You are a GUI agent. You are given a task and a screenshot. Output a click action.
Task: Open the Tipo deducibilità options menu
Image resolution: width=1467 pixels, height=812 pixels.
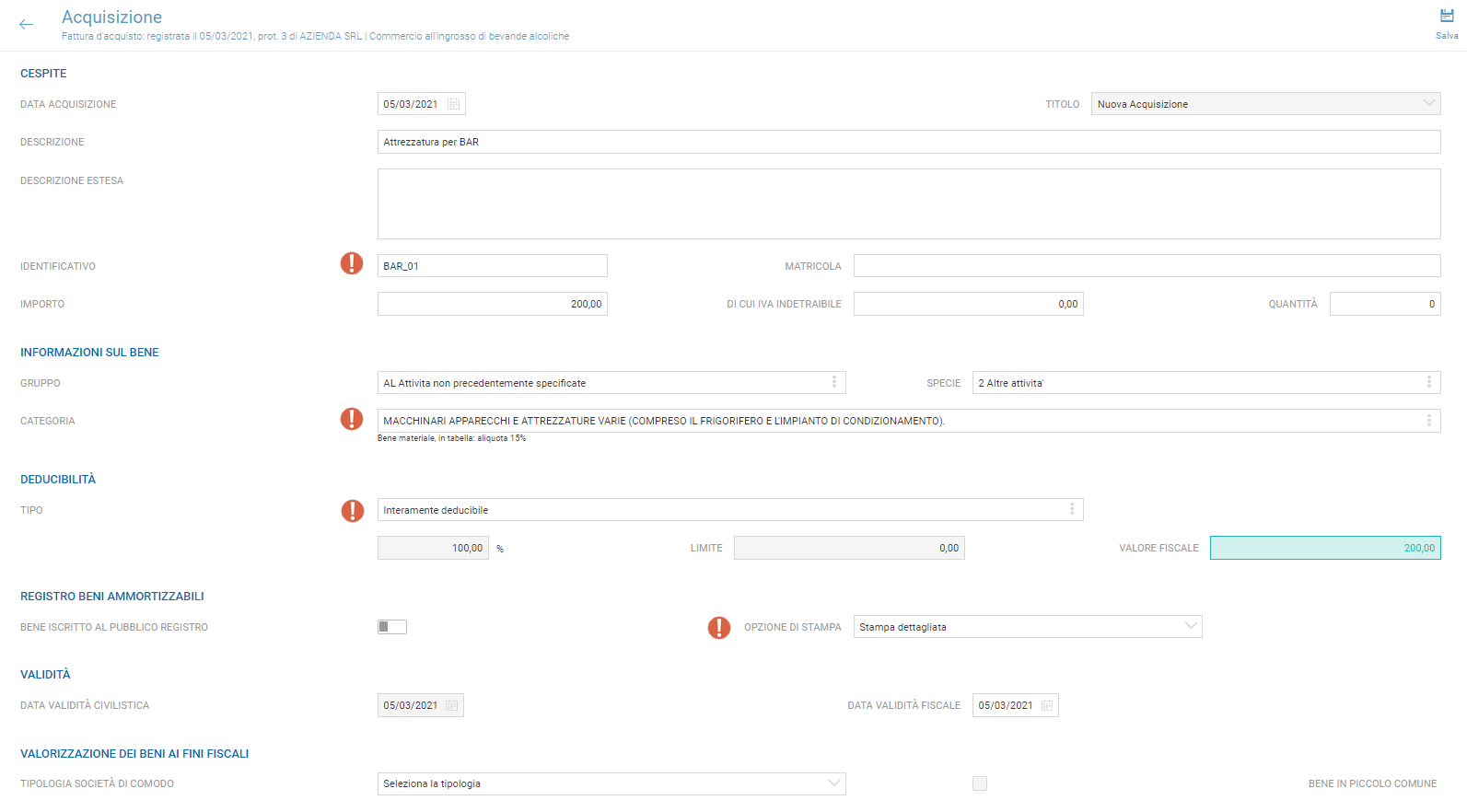pos(1072,509)
